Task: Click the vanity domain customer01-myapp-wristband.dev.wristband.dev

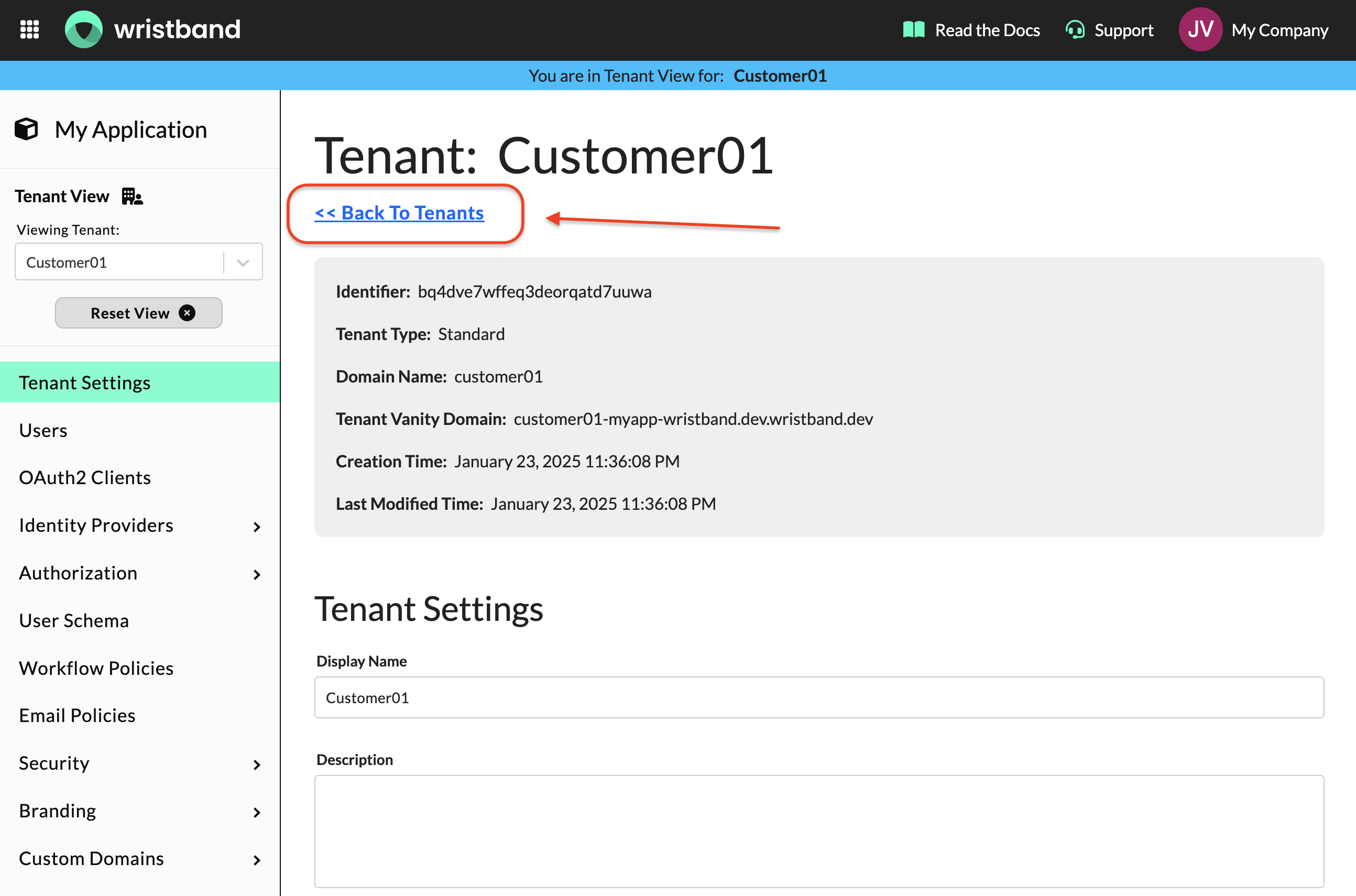Action: tap(693, 419)
